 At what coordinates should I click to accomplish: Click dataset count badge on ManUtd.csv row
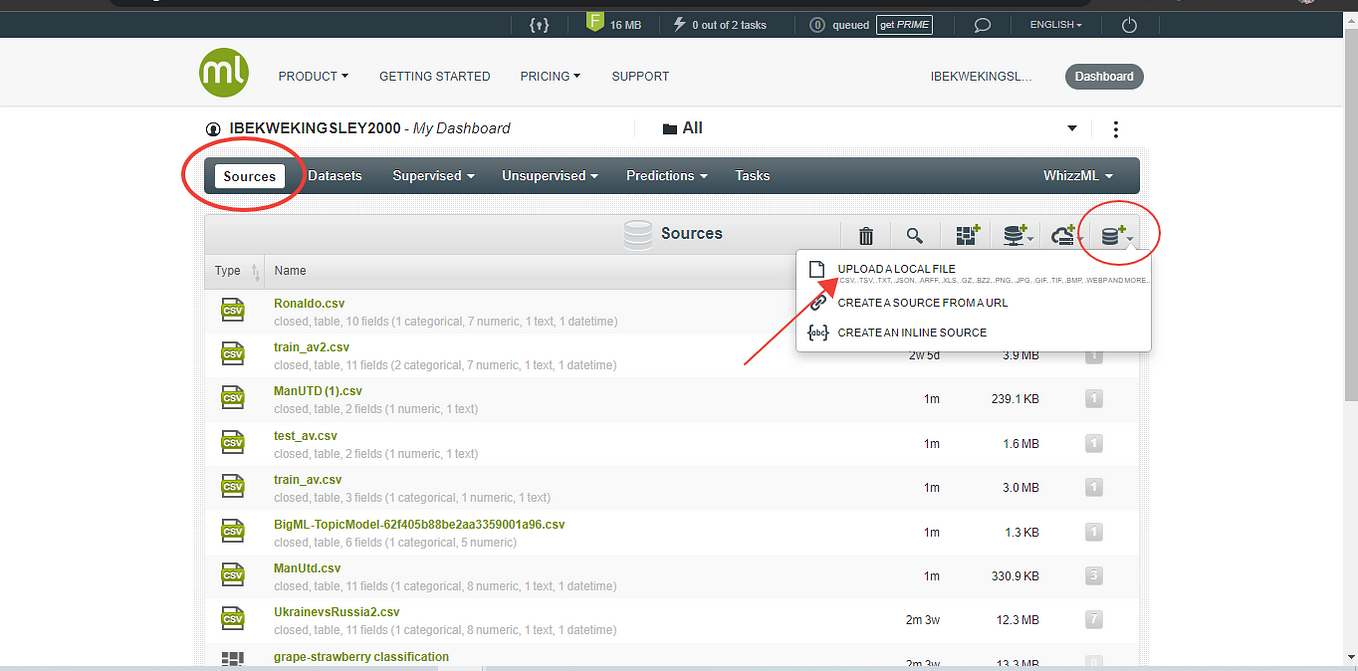[1094, 576]
